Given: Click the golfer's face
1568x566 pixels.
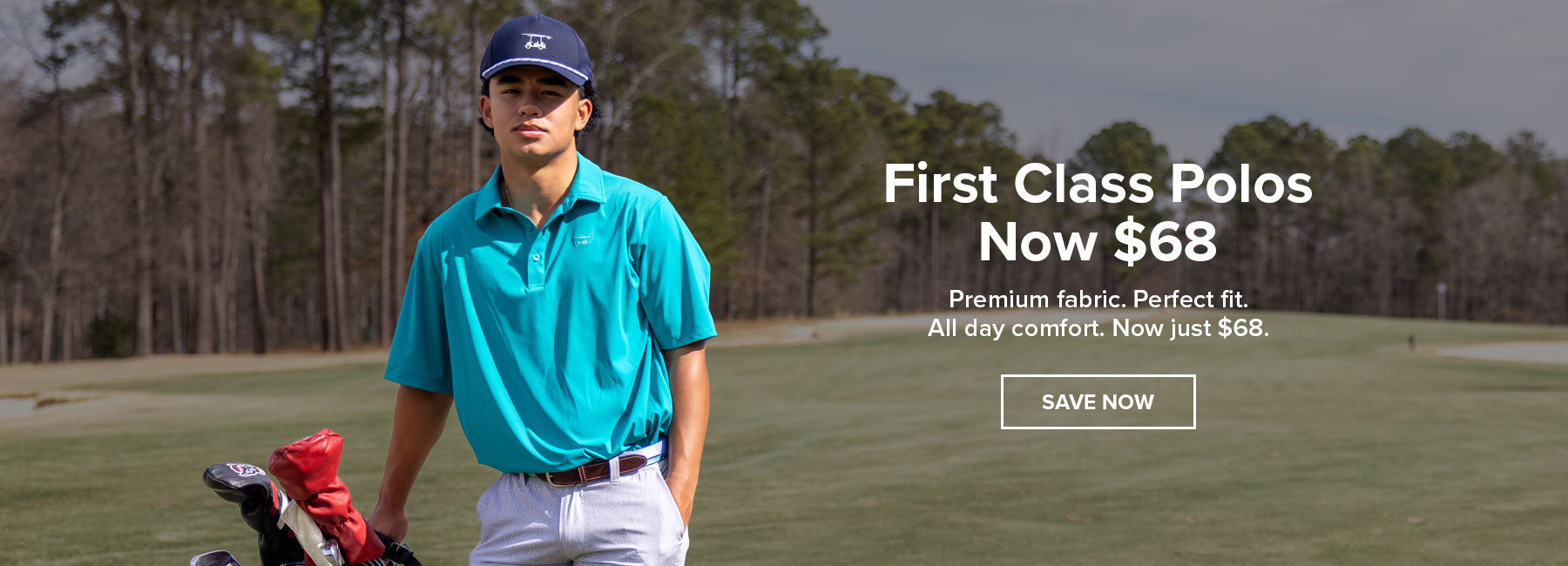Looking at the screenshot, I should (533, 111).
